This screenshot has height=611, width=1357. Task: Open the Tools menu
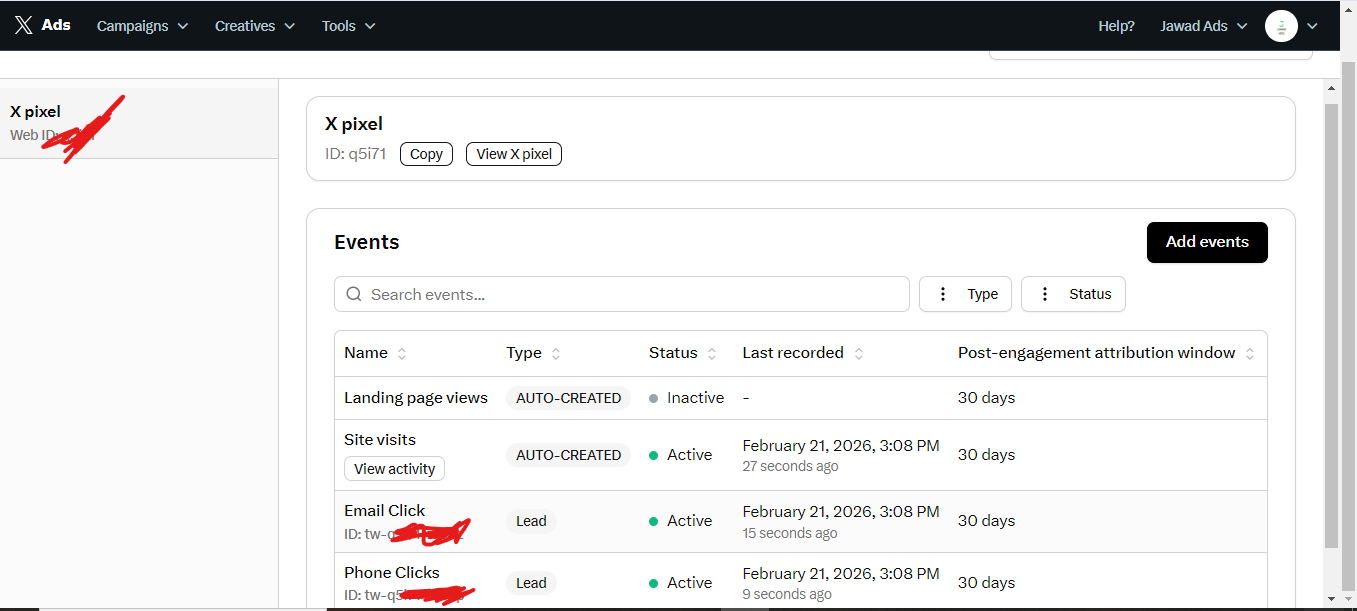(x=348, y=26)
